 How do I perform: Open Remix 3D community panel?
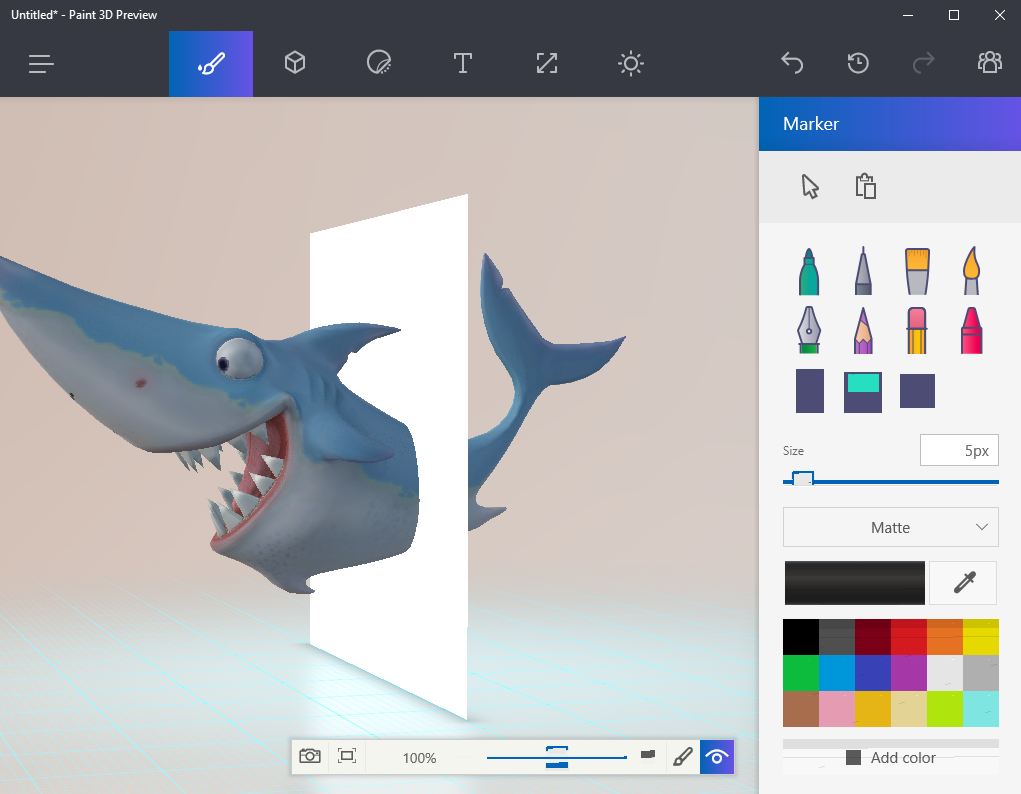(x=989, y=63)
